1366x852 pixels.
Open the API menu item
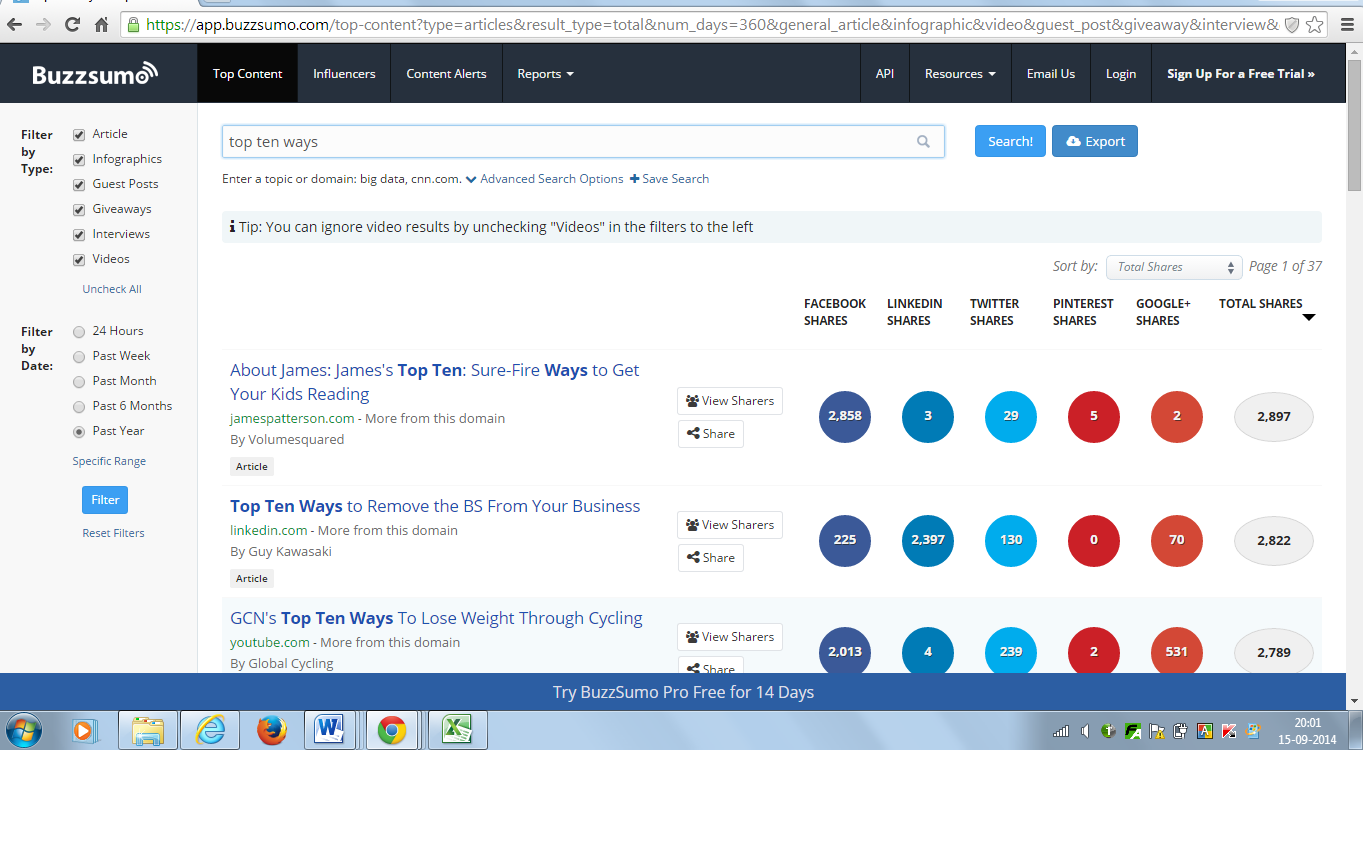pyautogui.click(x=885, y=74)
